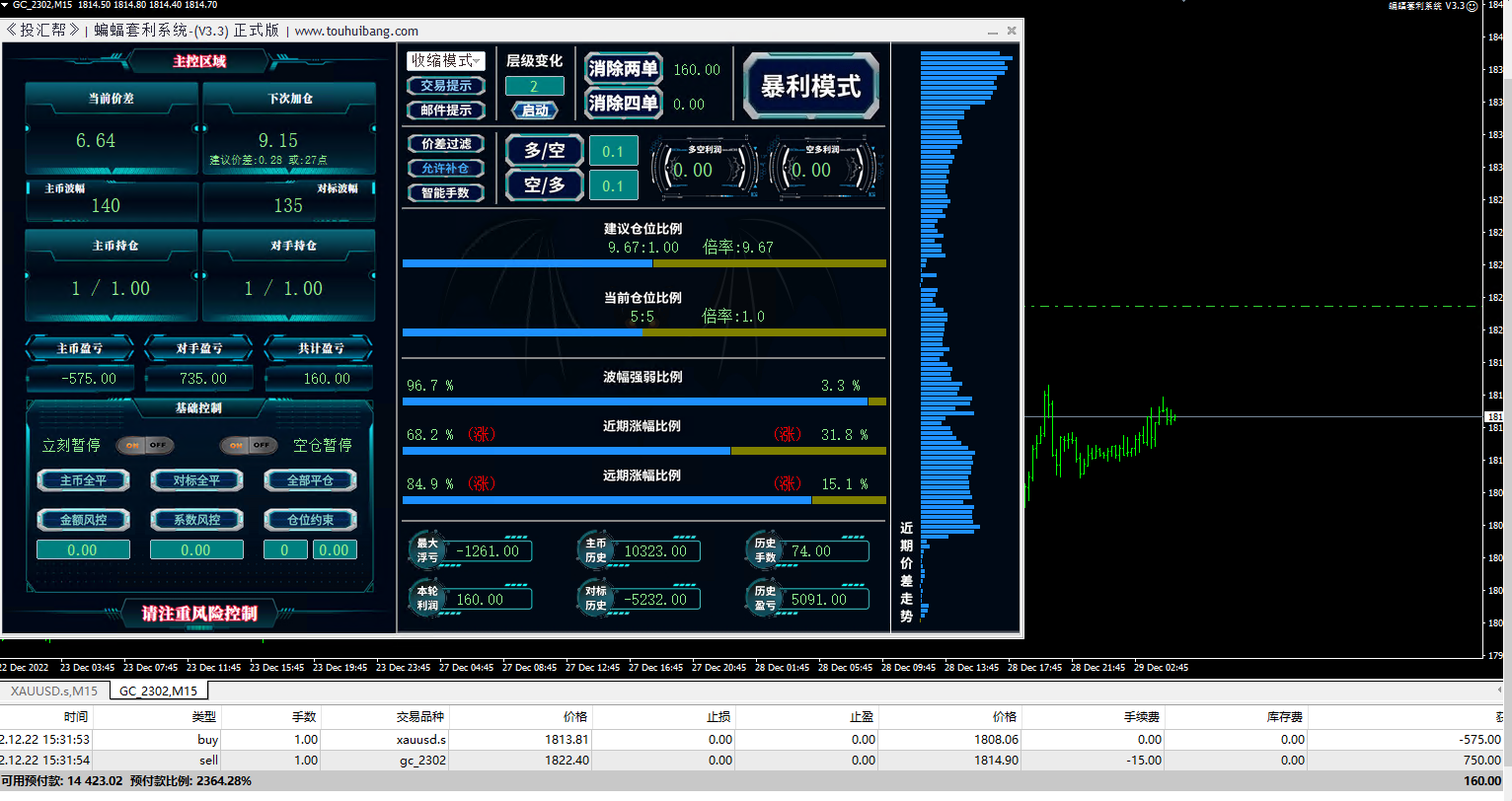This screenshot has height=801, width=1512.
Task: Click the smiley icon next to 蝙蝠套利系统 V3.3
Action: coord(1472,6)
